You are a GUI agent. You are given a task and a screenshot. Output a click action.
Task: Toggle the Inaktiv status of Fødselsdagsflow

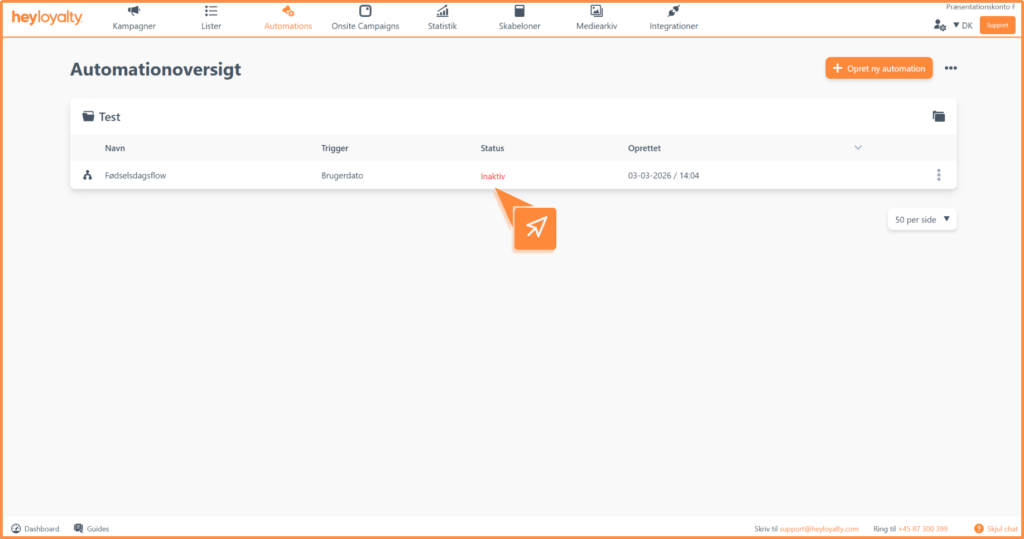point(493,176)
